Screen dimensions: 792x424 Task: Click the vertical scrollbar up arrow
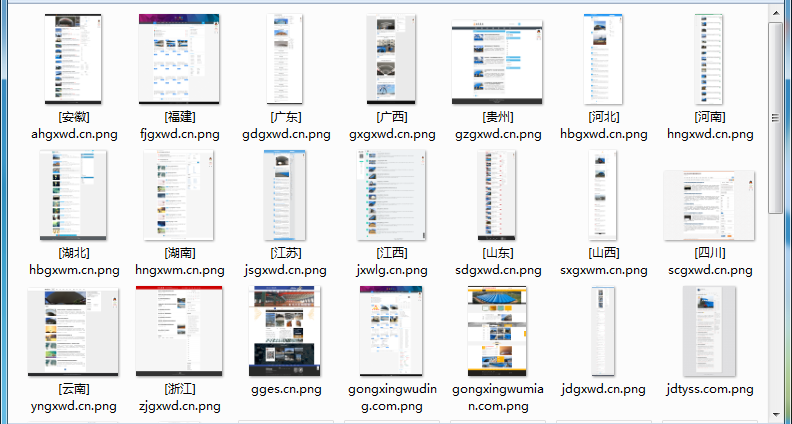(x=776, y=12)
